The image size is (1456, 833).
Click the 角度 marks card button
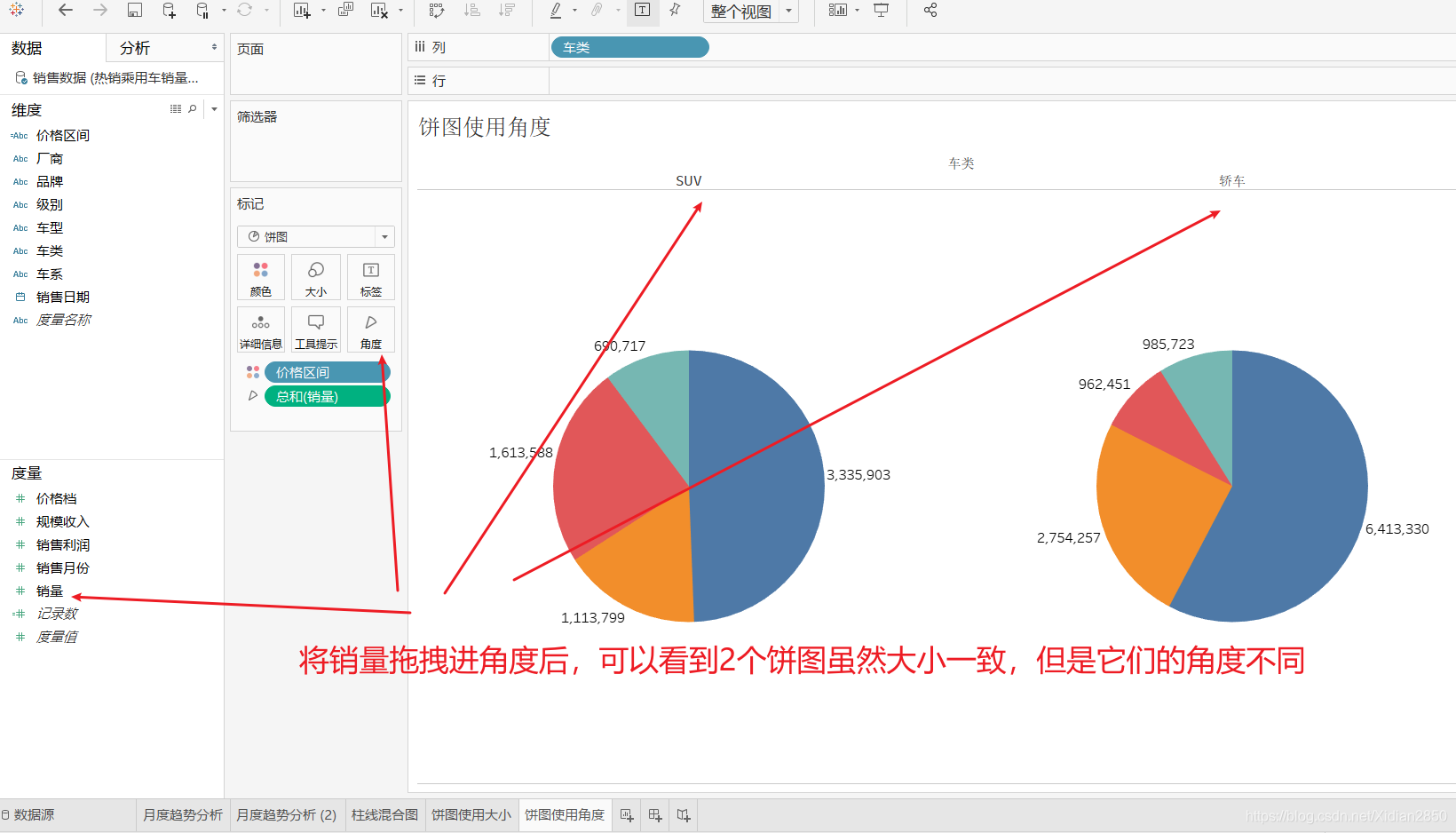[371, 330]
